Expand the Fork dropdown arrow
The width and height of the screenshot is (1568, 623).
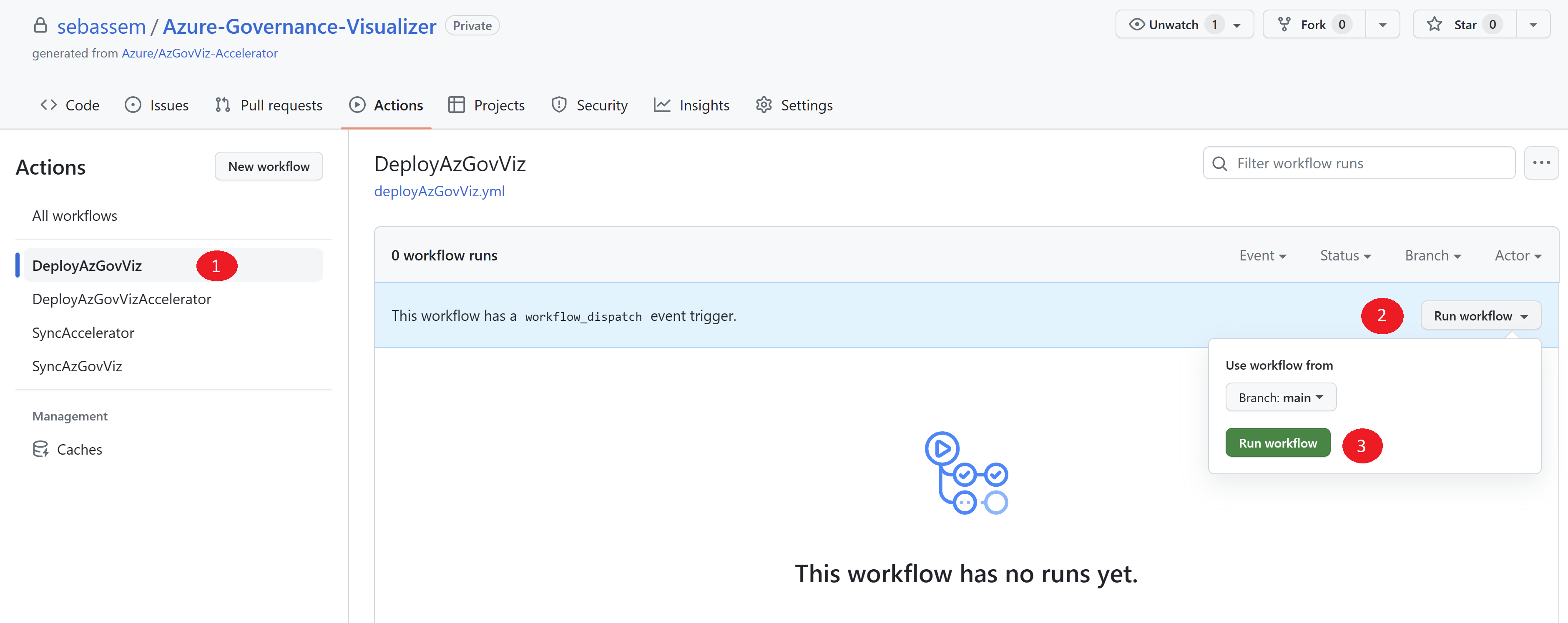coord(1382,25)
